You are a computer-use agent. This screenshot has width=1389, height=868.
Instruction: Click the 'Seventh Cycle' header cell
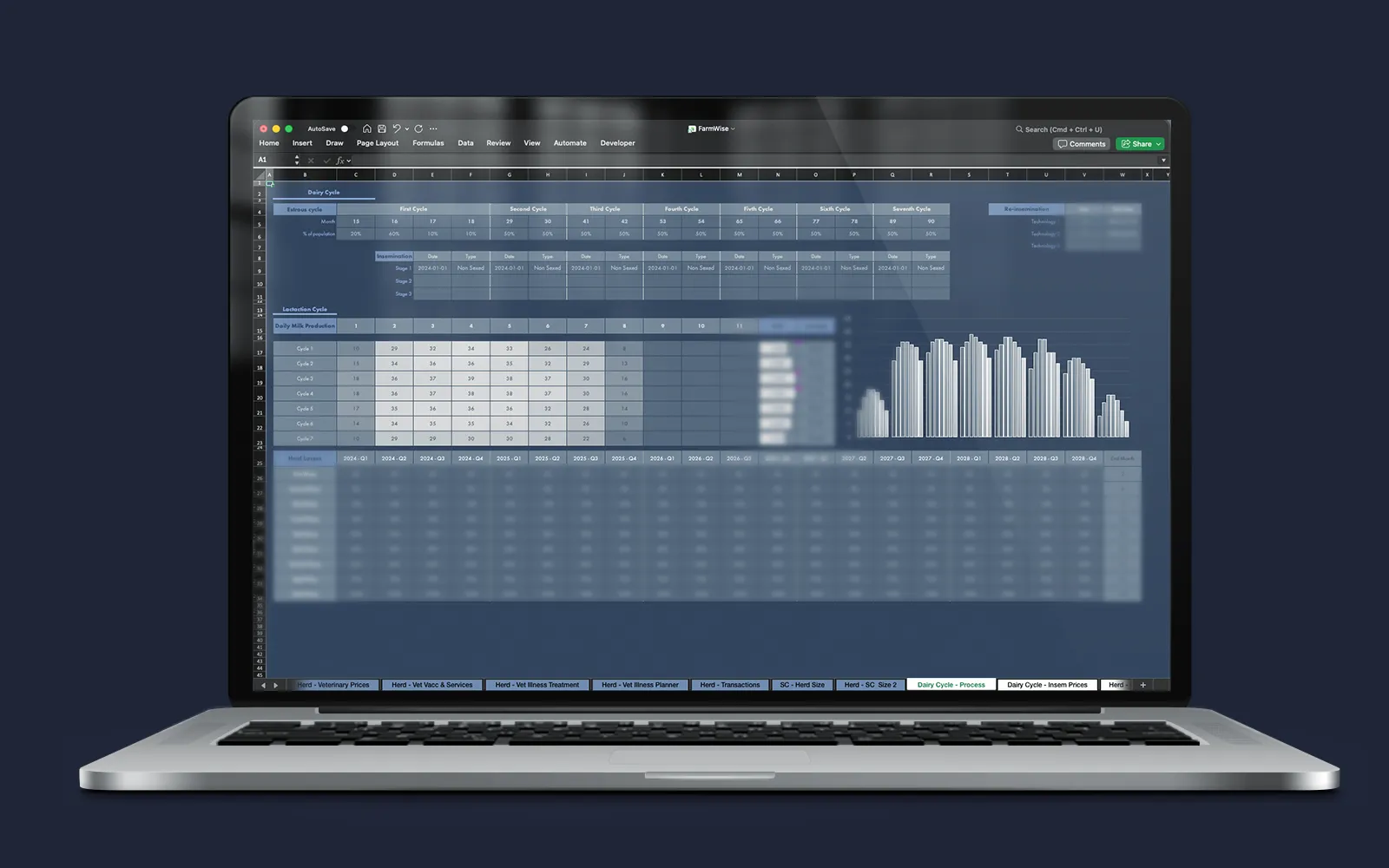coord(912,209)
